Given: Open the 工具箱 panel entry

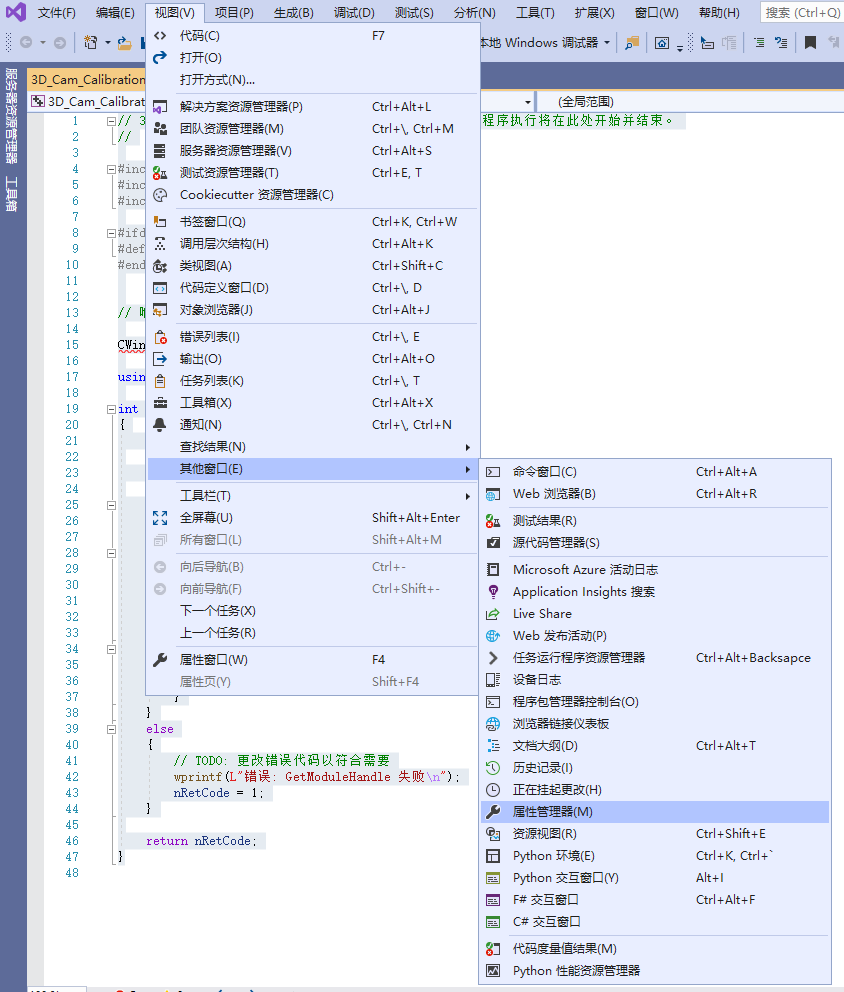Looking at the screenshot, I should coord(205,403).
